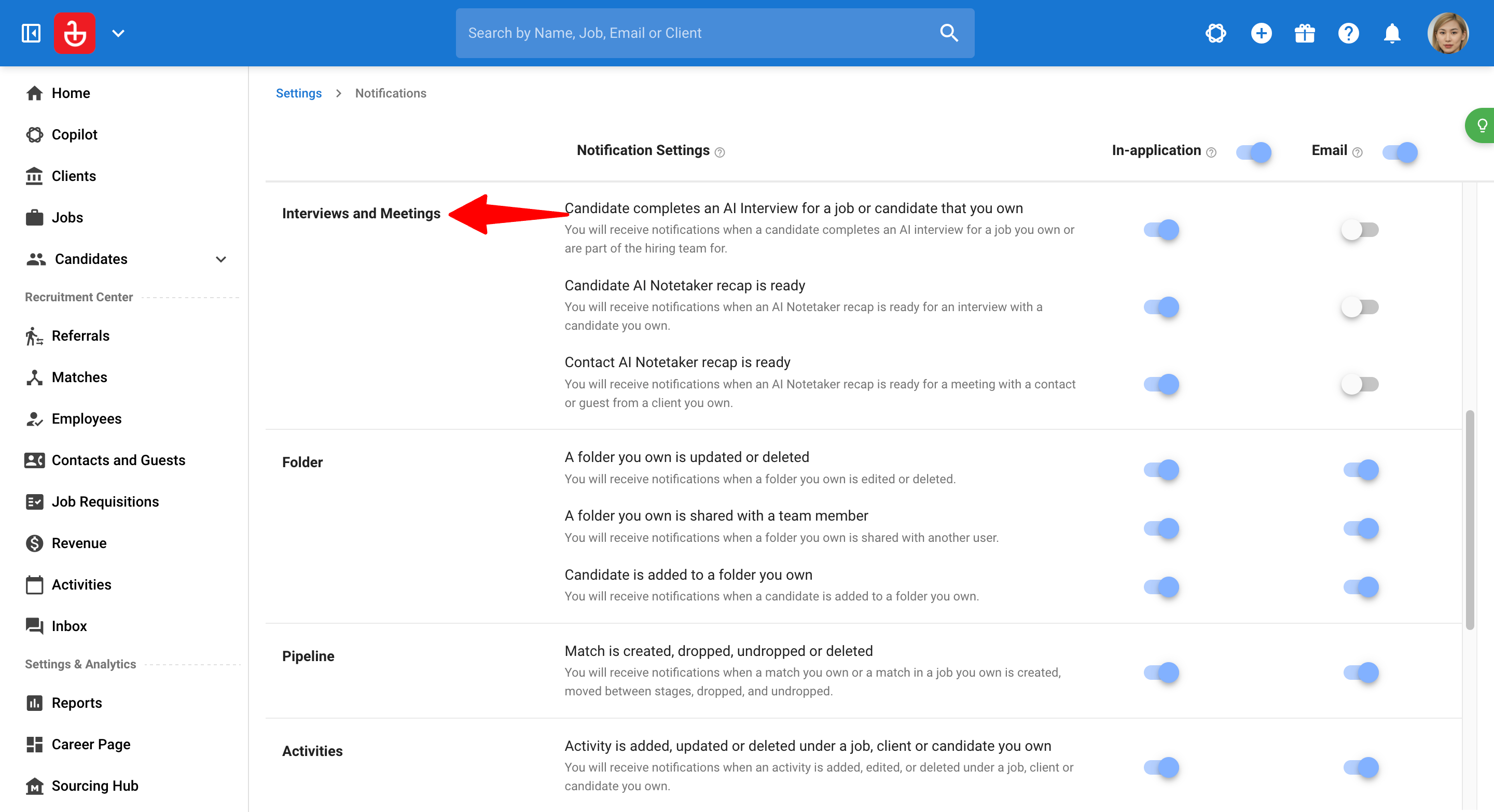Turn off the in-app folder shared notification
Screen dimensions: 1494x812
(1161, 528)
